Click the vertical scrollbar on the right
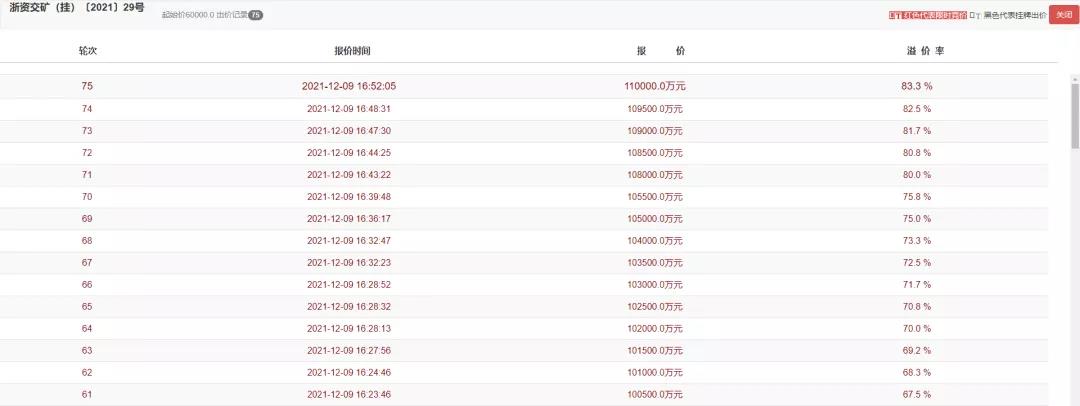This screenshot has width=1080, height=406. [1074, 110]
